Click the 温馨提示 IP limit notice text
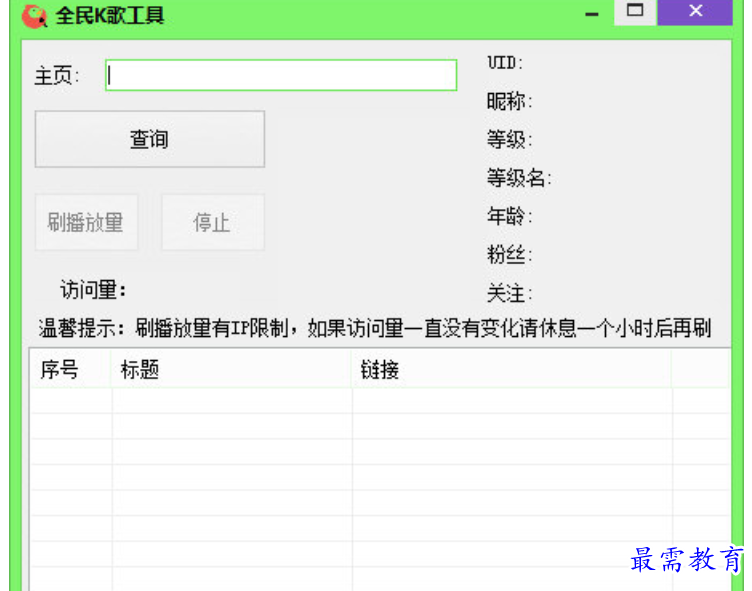Screen dimensions: 752x591 pyautogui.click(x=375, y=329)
